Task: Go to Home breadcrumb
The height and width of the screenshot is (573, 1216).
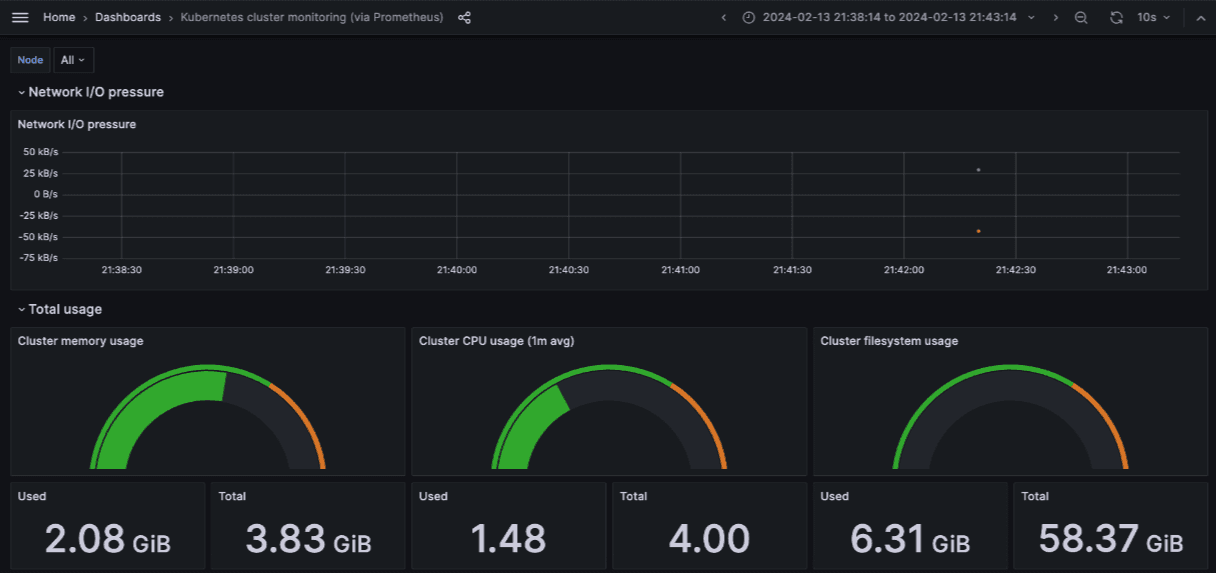Action: 59,18
